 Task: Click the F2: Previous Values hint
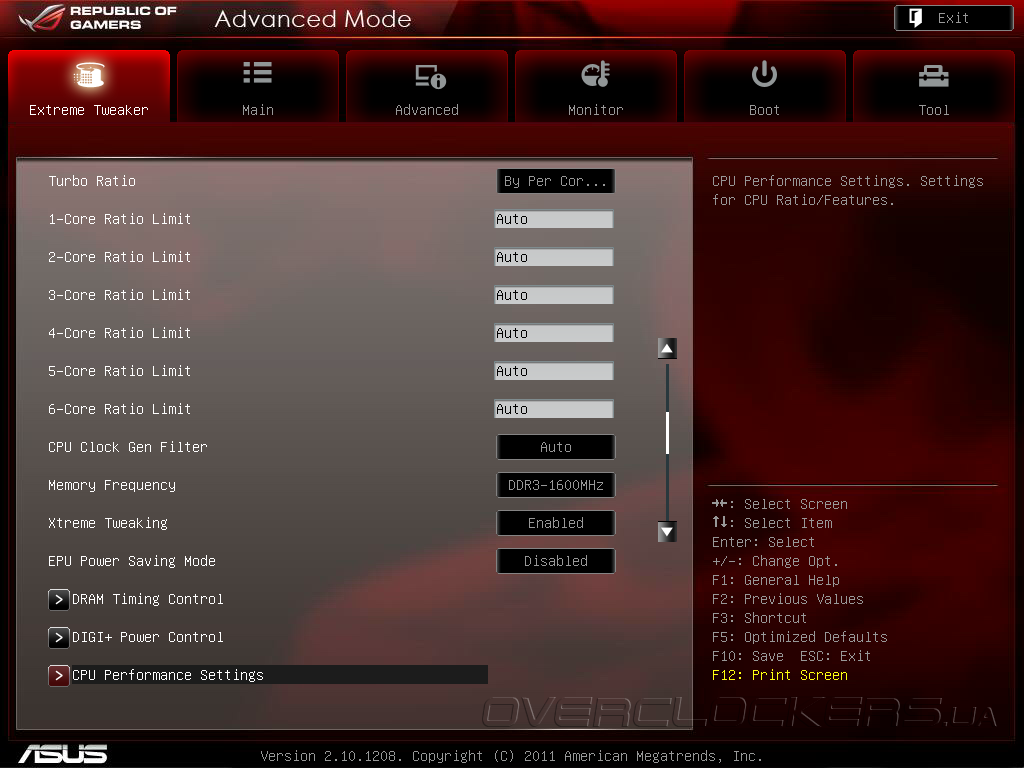coord(788,600)
